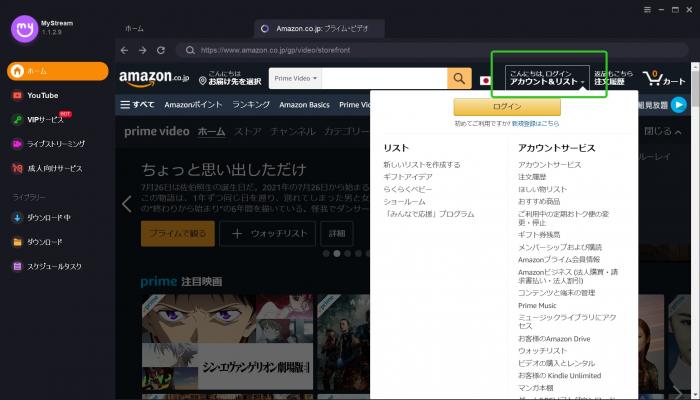Open ライブストリーミング in the sidebar
This screenshot has height=400, width=700.
[55, 144]
